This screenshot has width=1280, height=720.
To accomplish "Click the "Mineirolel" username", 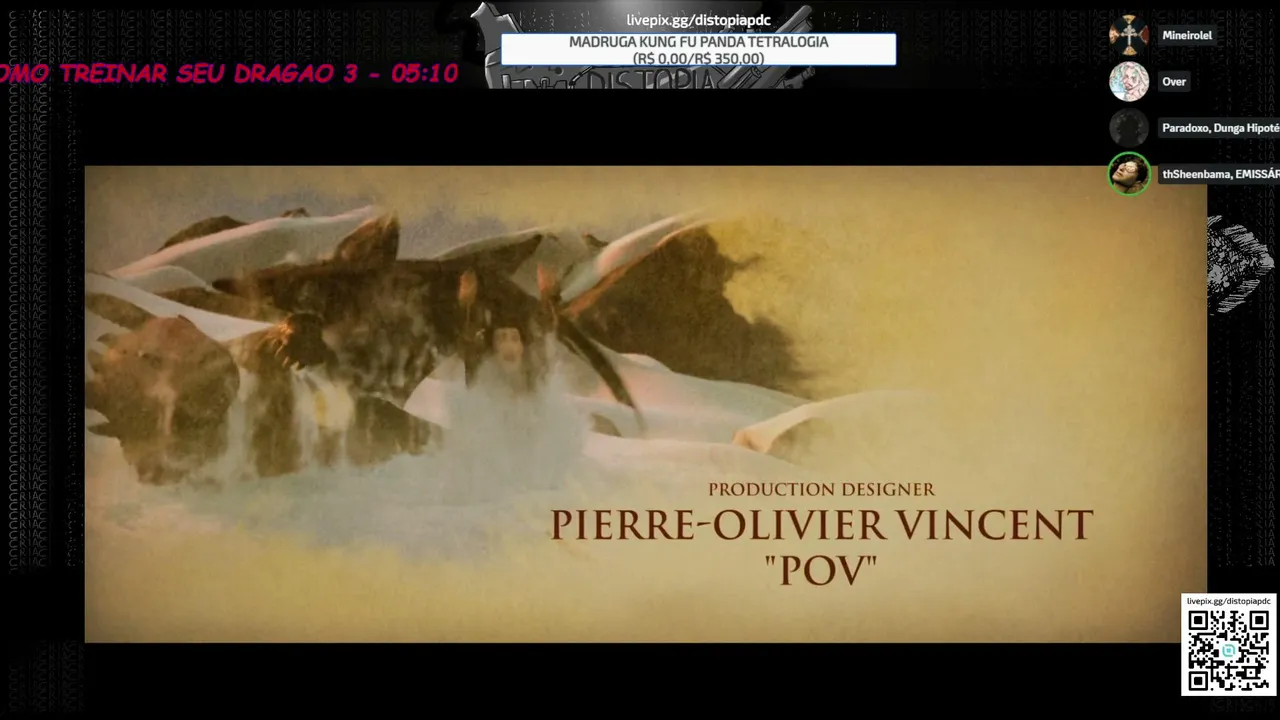I will [1187, 35].
